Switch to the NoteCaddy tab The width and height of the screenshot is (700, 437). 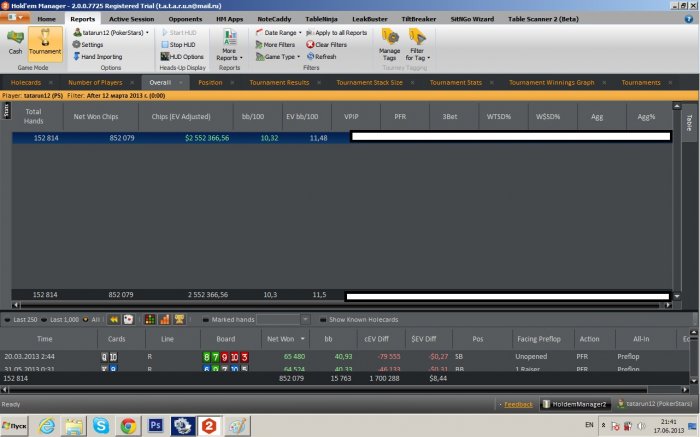pyautogui.click(x=274, y=19)
